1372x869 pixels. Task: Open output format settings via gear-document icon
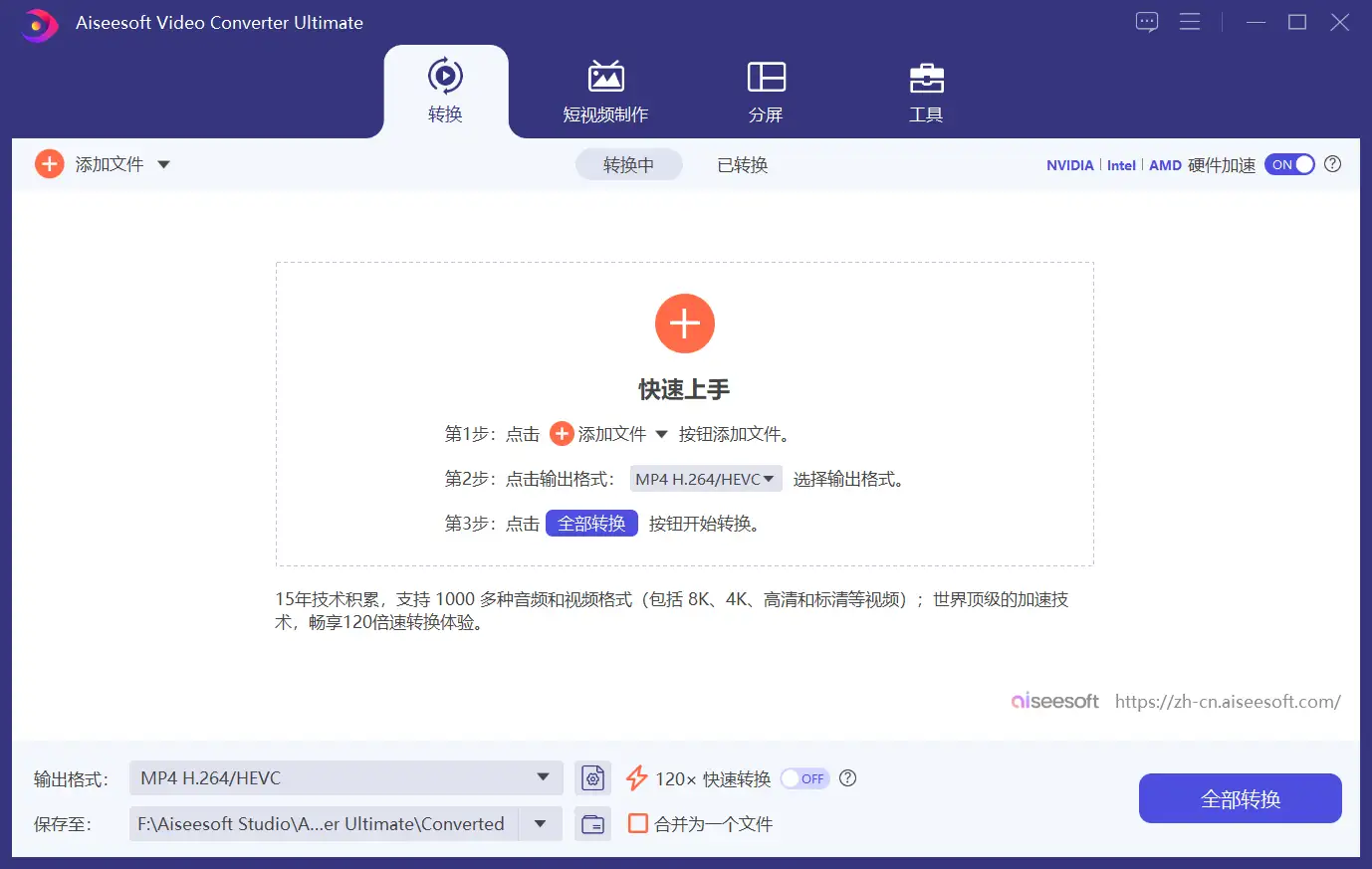tap(592, 777)
